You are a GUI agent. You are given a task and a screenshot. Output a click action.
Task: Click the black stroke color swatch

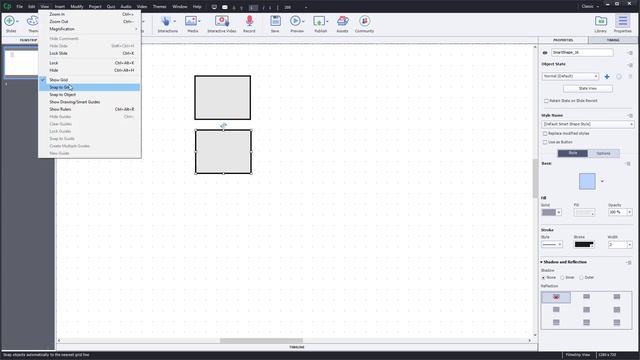584,244
